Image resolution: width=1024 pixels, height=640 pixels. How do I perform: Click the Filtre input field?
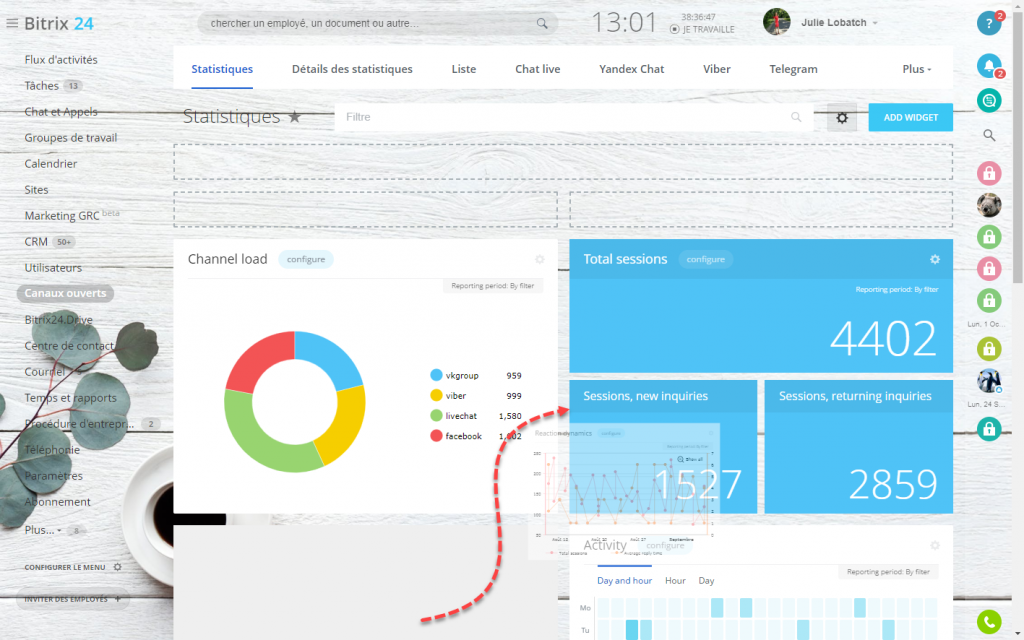tap(574, 118)
